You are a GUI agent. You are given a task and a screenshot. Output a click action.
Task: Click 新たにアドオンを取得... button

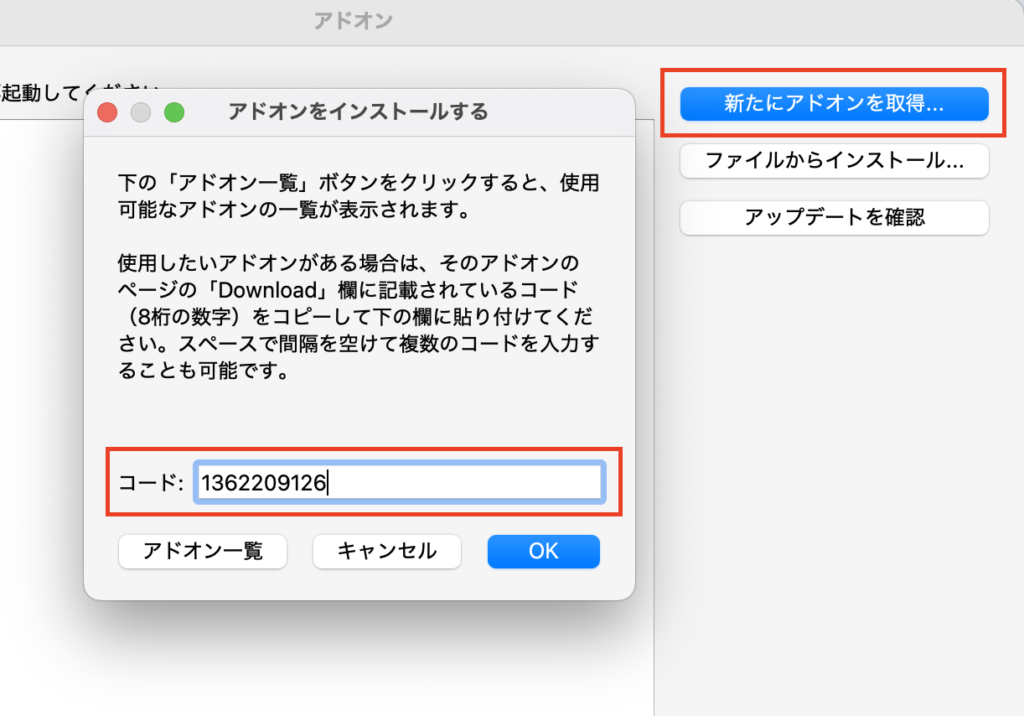(834, 104)
